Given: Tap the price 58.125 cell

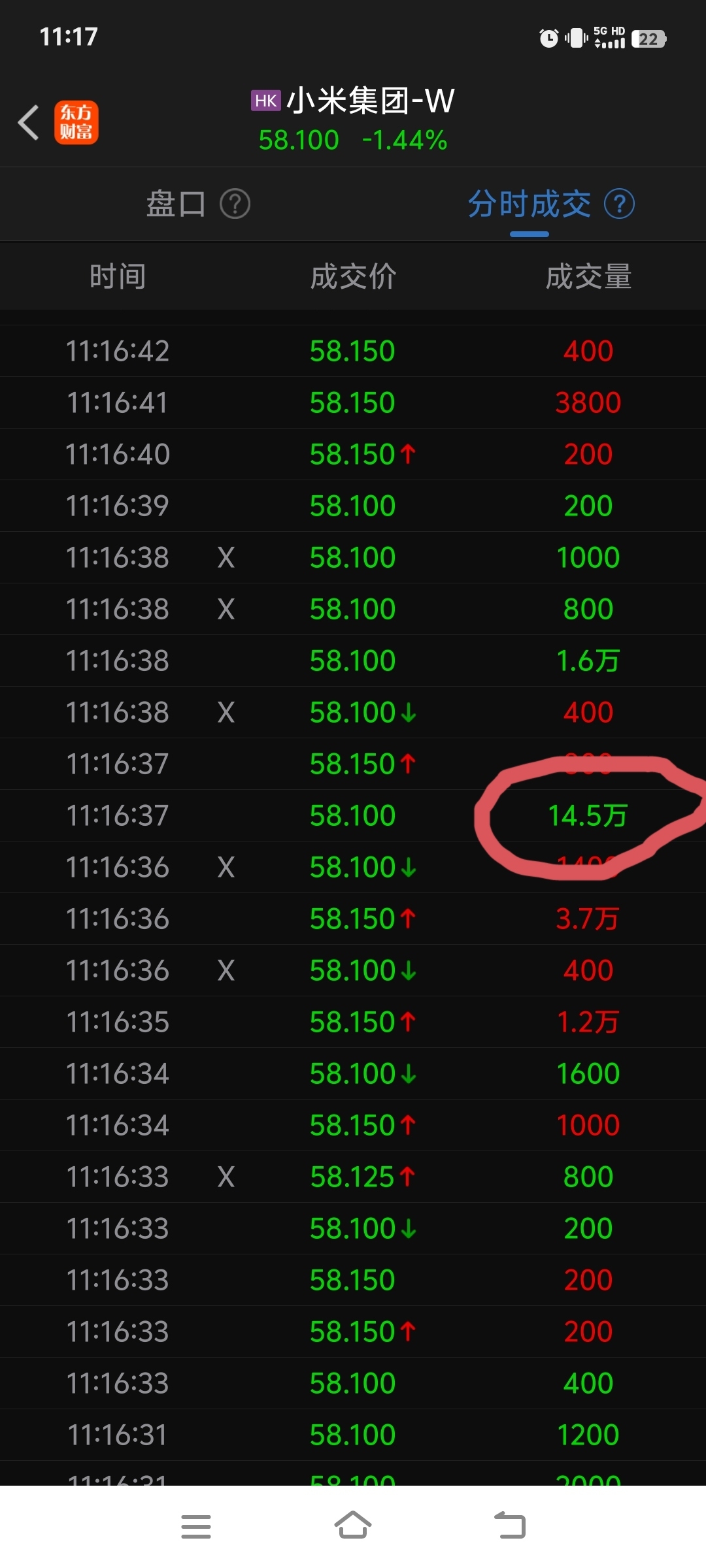Looking at the screenshot, I should point(352,1177).
